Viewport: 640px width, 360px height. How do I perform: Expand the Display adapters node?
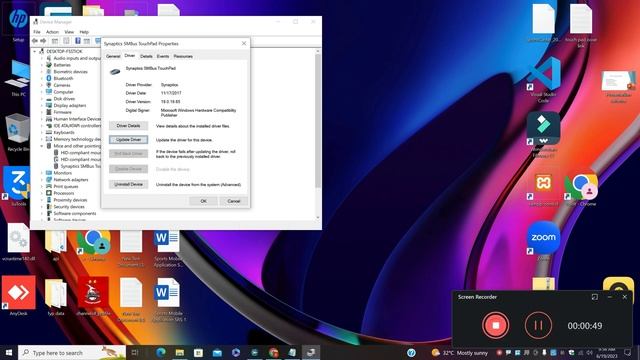tap(42, 105)
